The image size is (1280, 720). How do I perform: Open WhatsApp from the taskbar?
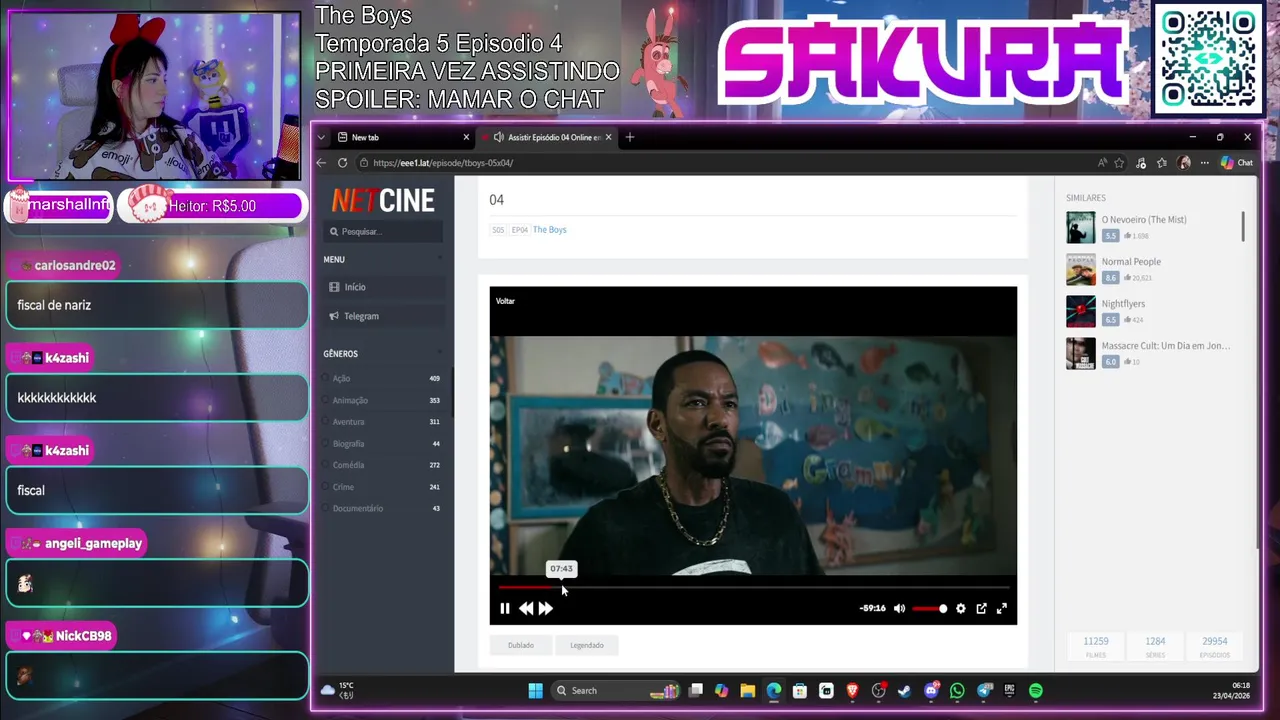[x=957, y=690]
